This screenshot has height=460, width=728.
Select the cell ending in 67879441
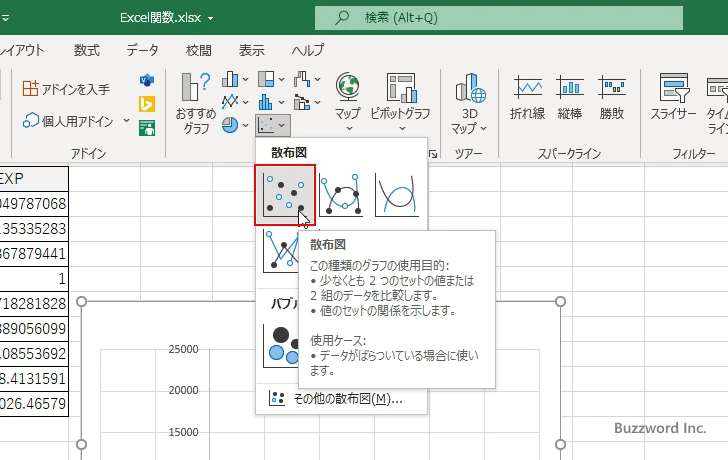(34, 254)
